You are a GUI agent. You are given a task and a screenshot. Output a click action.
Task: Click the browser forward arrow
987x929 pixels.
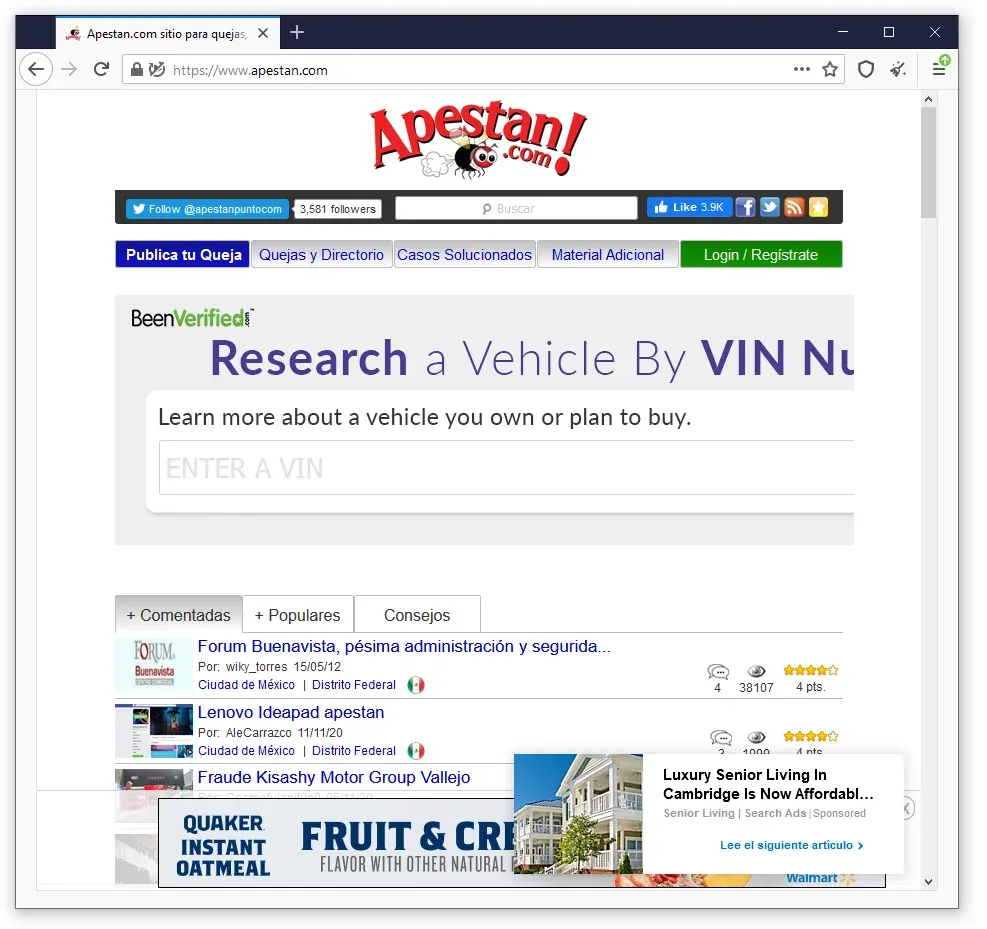69,69
